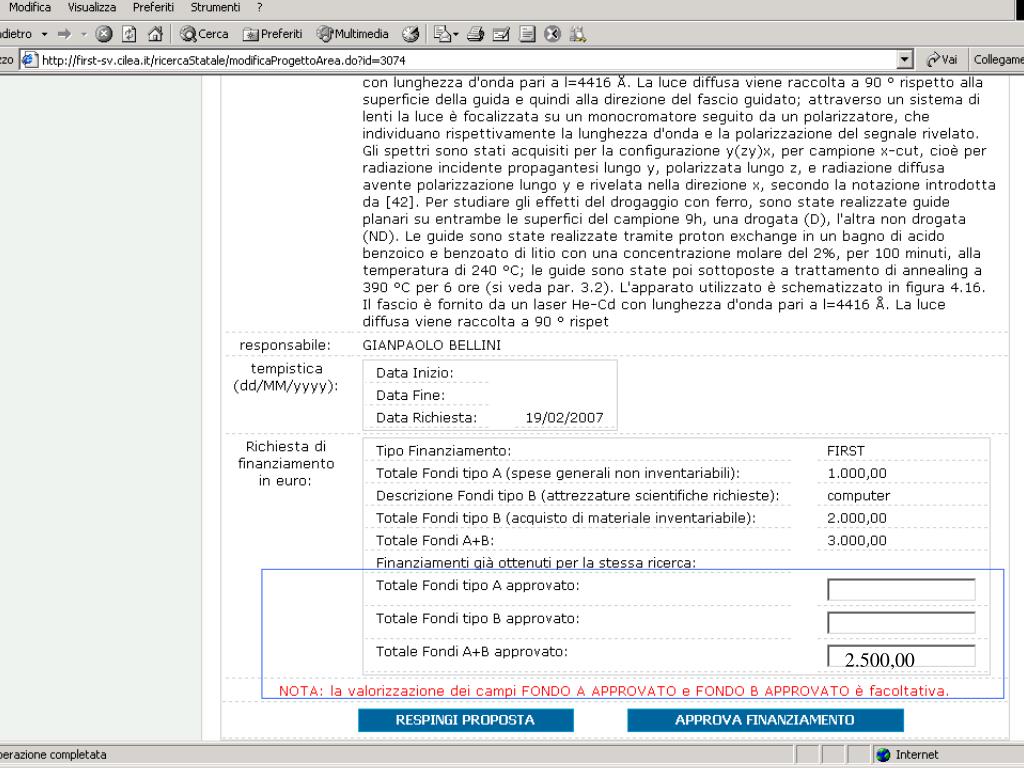Viewport: 1024px width, 768px height.
Task: Open the forward button history dropdown arrow
Action: pyautogui.click(x=84, y=34)
